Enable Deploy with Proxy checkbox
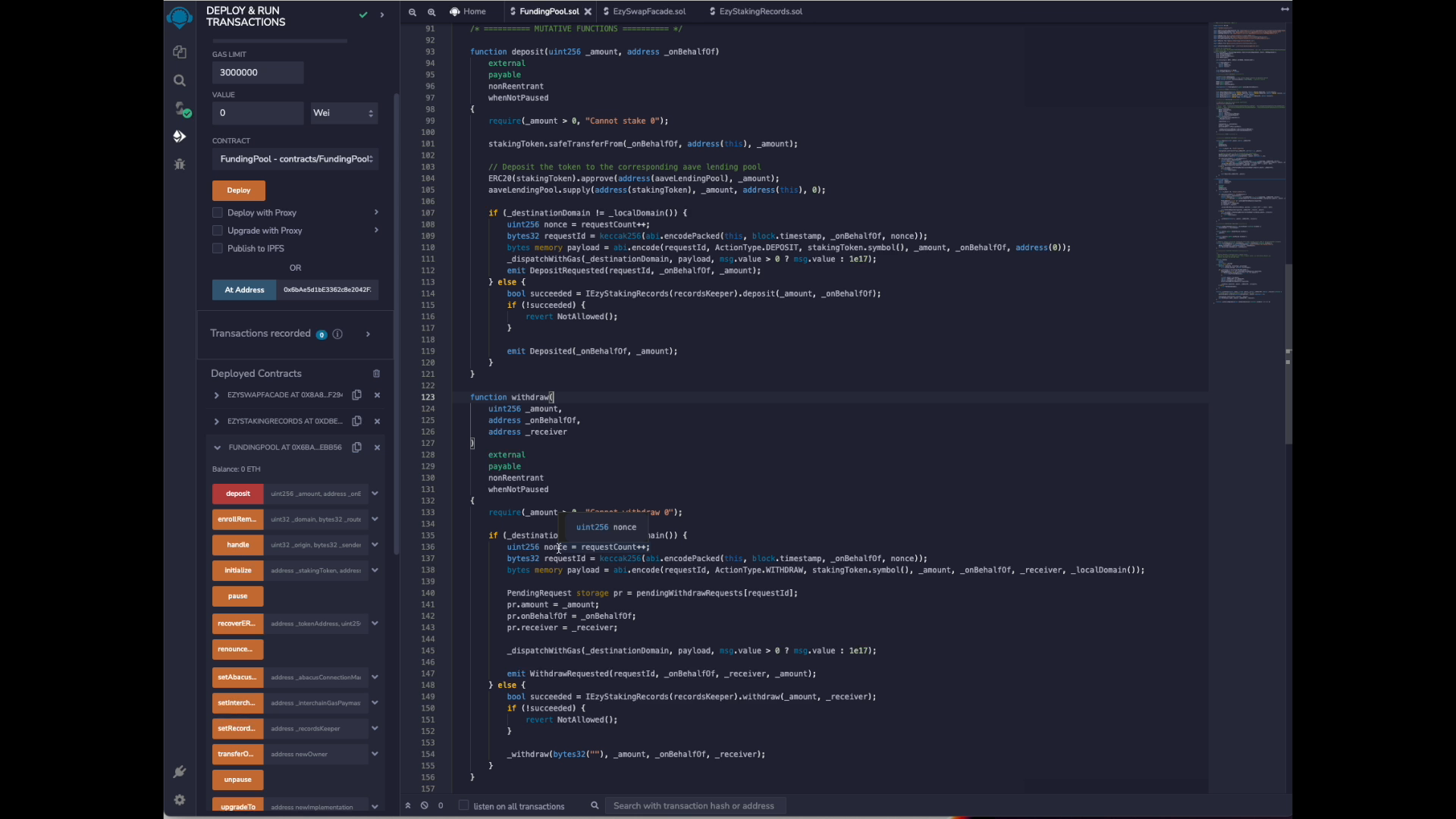This screenshot has height=819, width=1456. click(218, 212)
